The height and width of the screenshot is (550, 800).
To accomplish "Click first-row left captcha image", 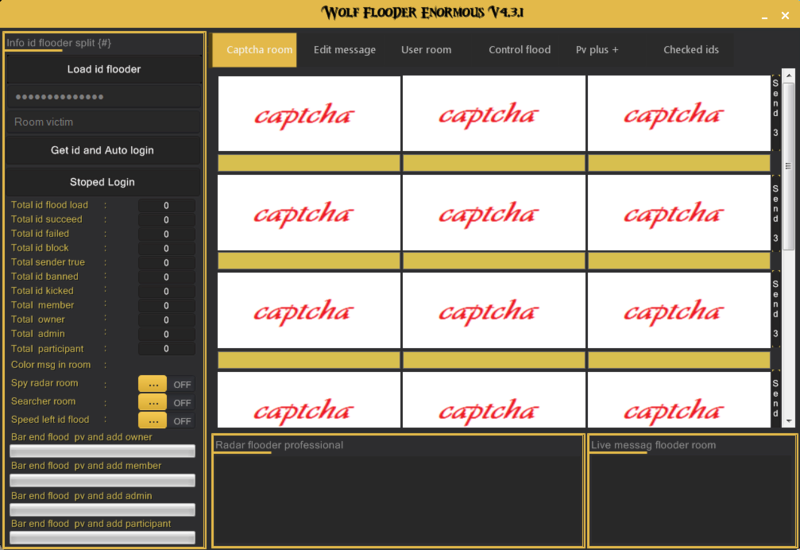I will pyautogui.click(x=309, y=113).
